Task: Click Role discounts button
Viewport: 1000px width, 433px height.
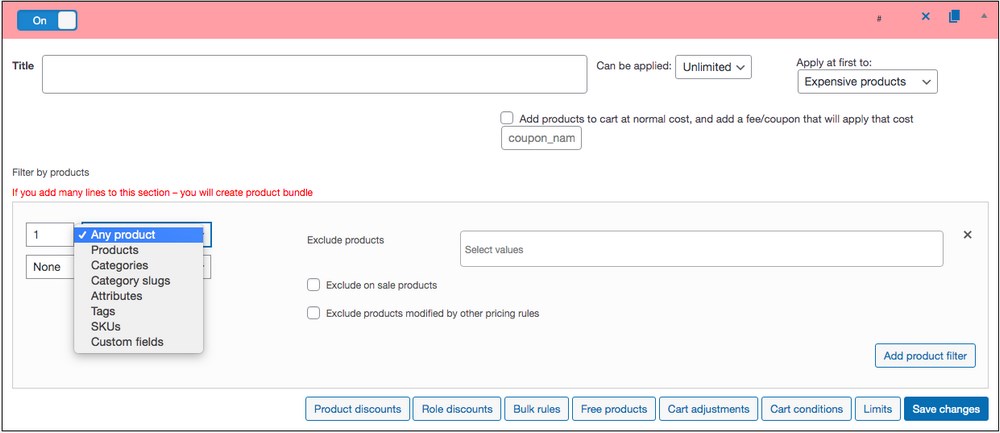Action: [x=457, y=409]
